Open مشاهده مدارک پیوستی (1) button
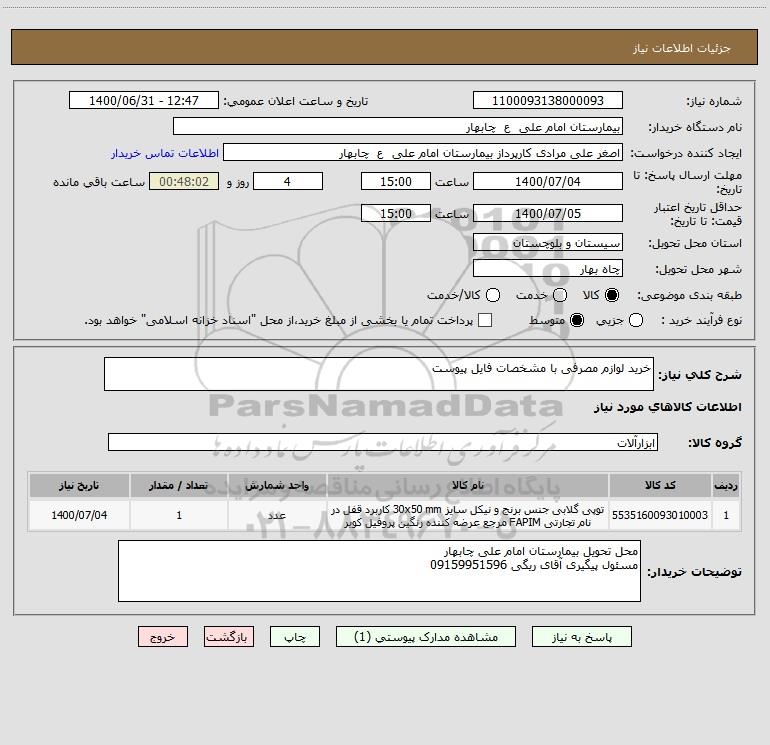This screenshot has width=770, height=745. 426,636
